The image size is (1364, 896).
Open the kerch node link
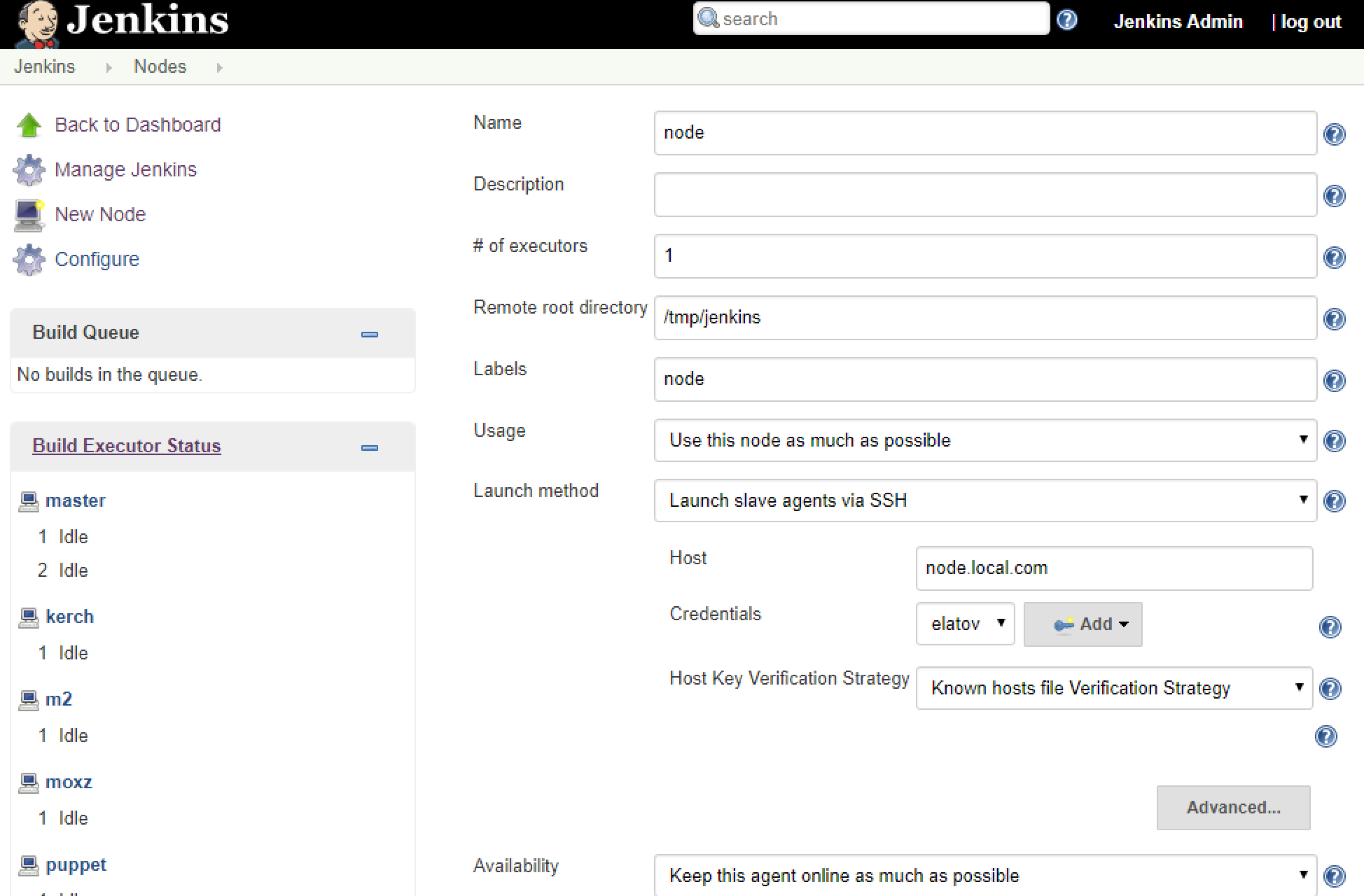[x=69, y=617]
